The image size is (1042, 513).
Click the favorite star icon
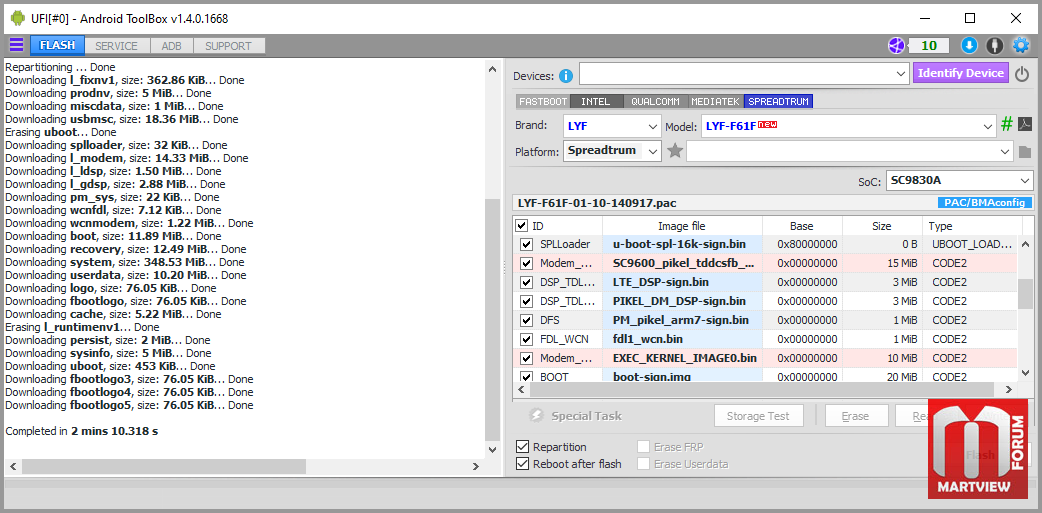[675, 152]
